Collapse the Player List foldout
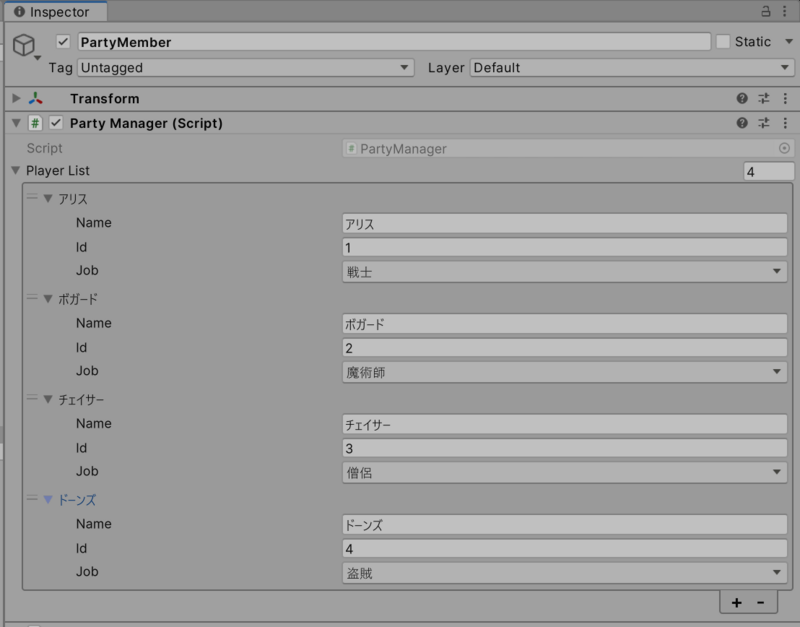The height and width of the screenshot is (627, 800). coord(16,170)
